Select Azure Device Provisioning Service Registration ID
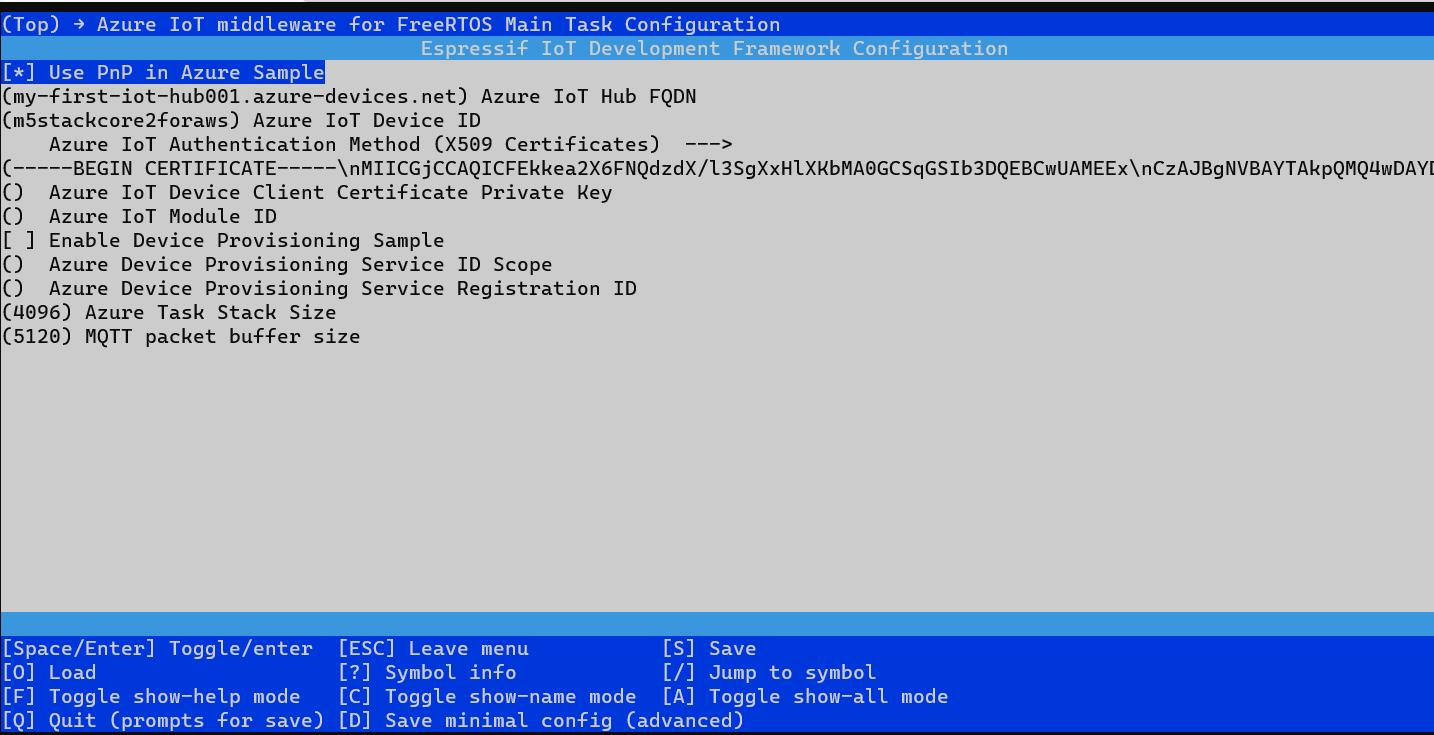The image size is (1434, 735). tap(319, 288)
